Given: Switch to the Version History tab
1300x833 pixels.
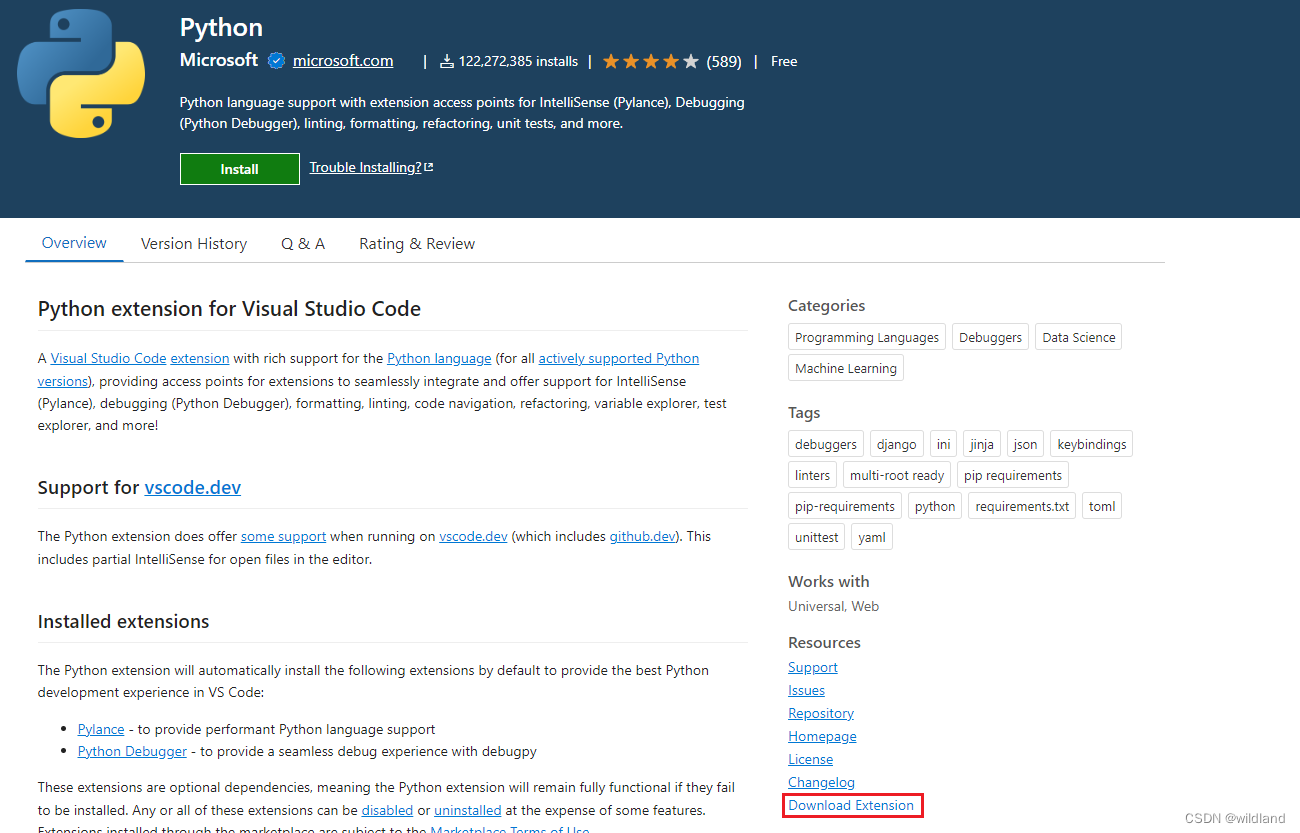Looking at the screenshot, I should click(194, 244).
